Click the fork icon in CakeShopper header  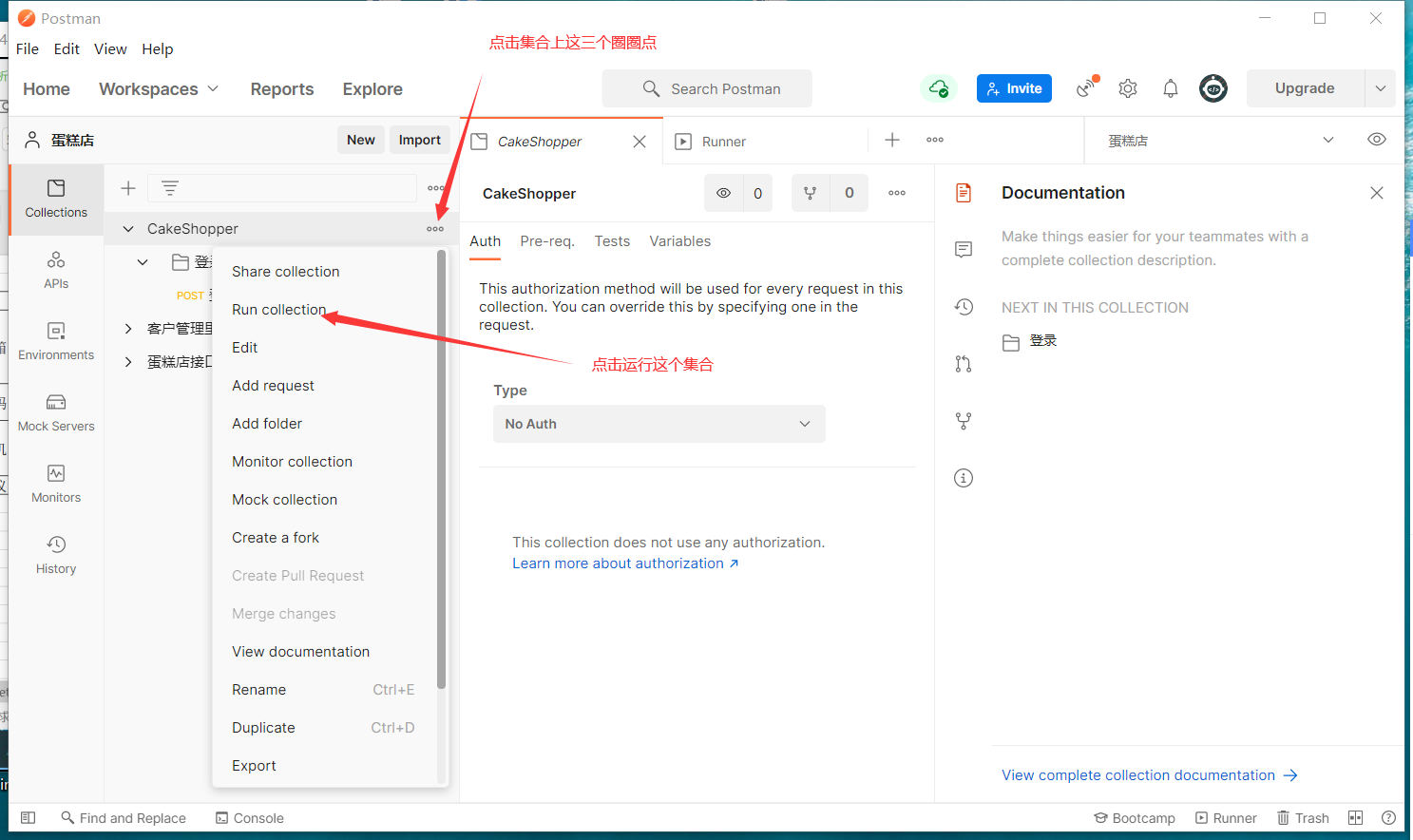coord(811,193)
